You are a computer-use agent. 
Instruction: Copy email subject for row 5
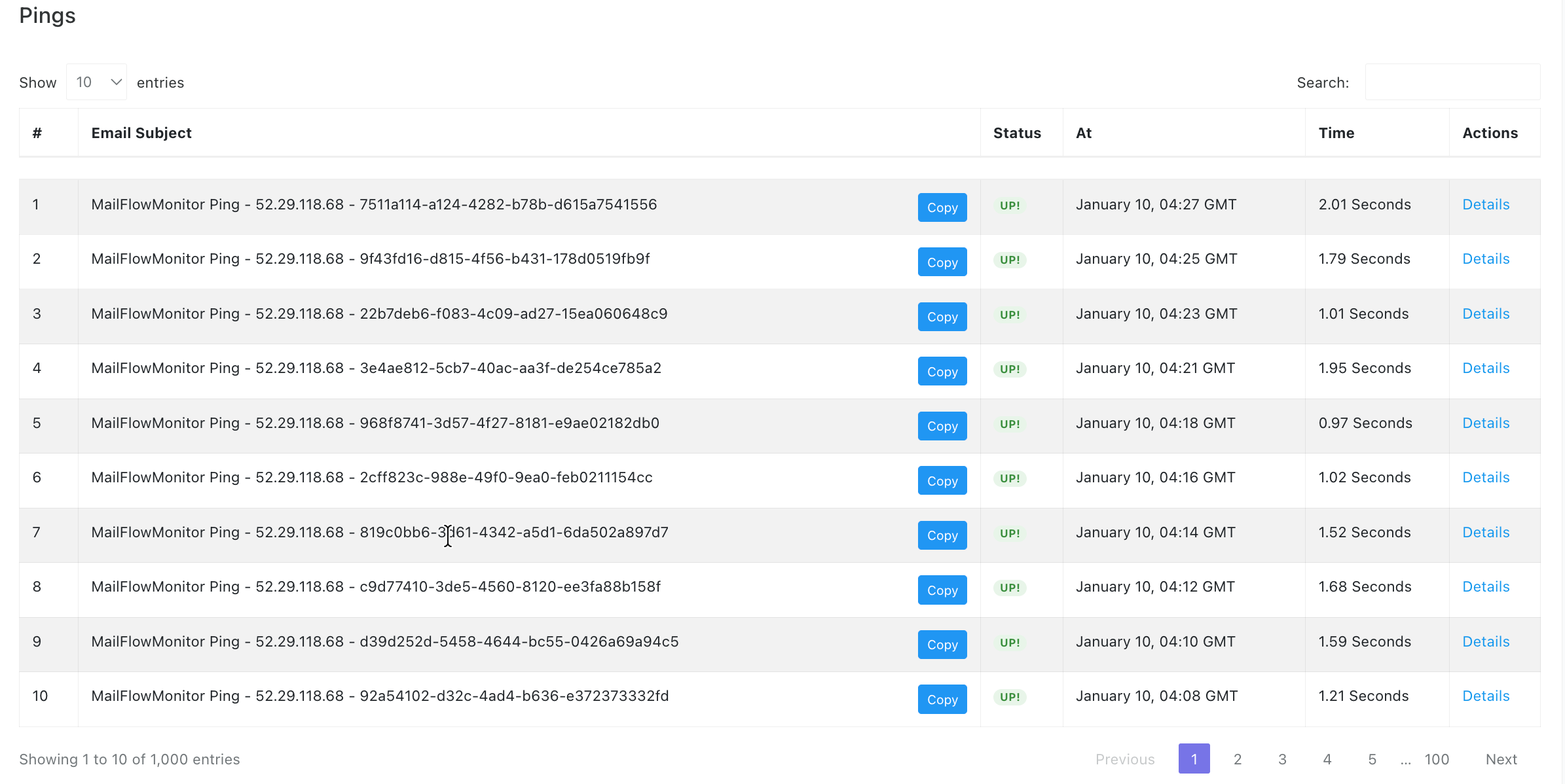(x=942, y=425)
